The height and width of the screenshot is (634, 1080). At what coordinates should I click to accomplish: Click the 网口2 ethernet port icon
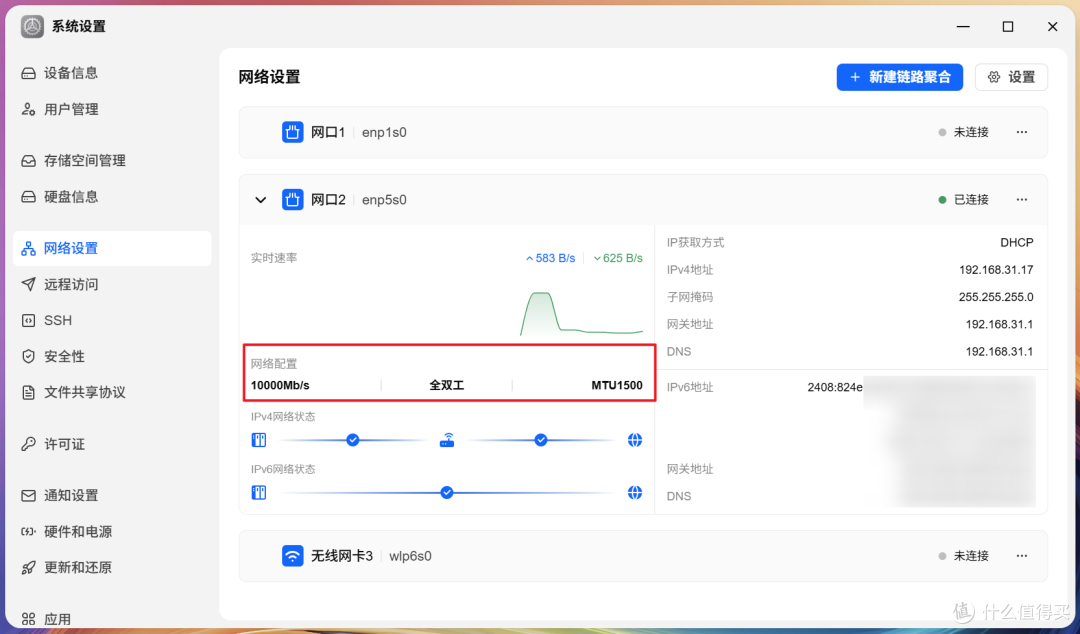click(293, 200)
